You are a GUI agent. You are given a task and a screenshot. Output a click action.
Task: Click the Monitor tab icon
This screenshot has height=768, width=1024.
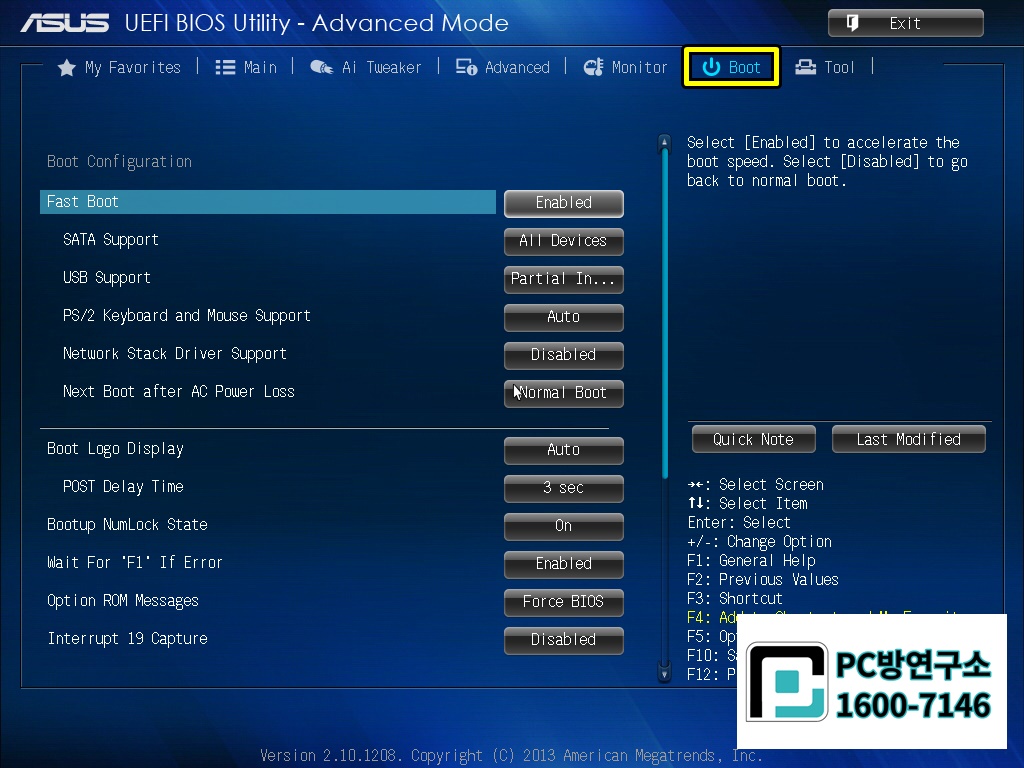[594, 67]
